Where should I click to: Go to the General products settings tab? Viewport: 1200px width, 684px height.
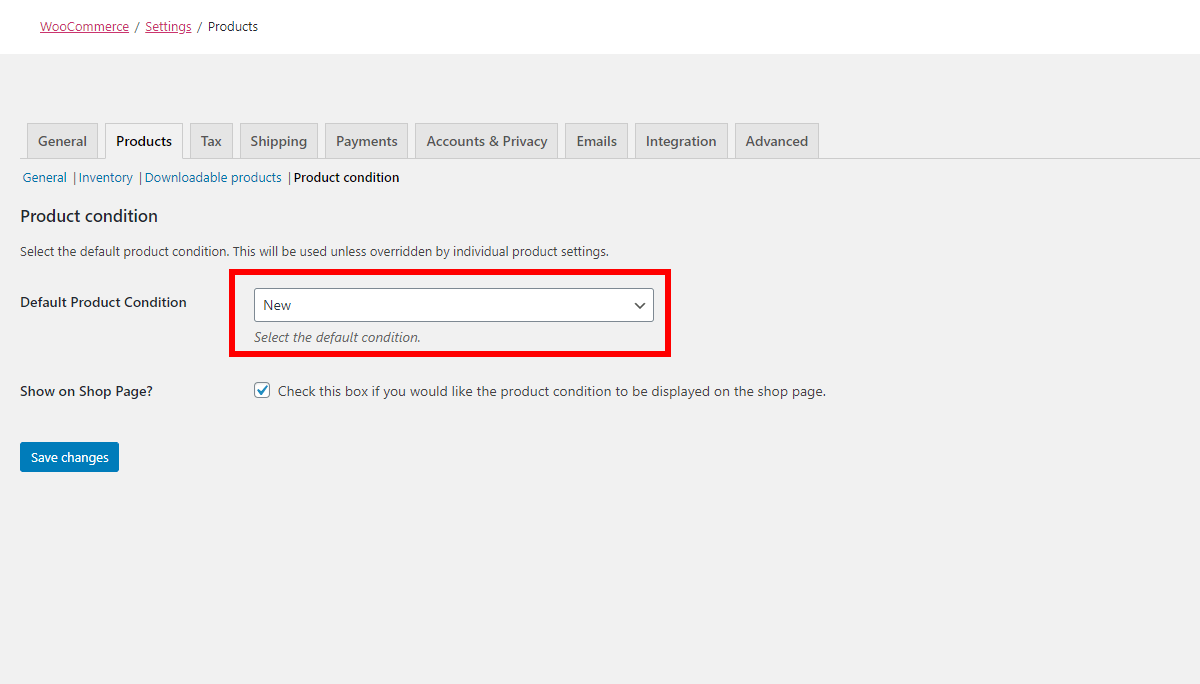pyautogui.click(x=62, y=140)
